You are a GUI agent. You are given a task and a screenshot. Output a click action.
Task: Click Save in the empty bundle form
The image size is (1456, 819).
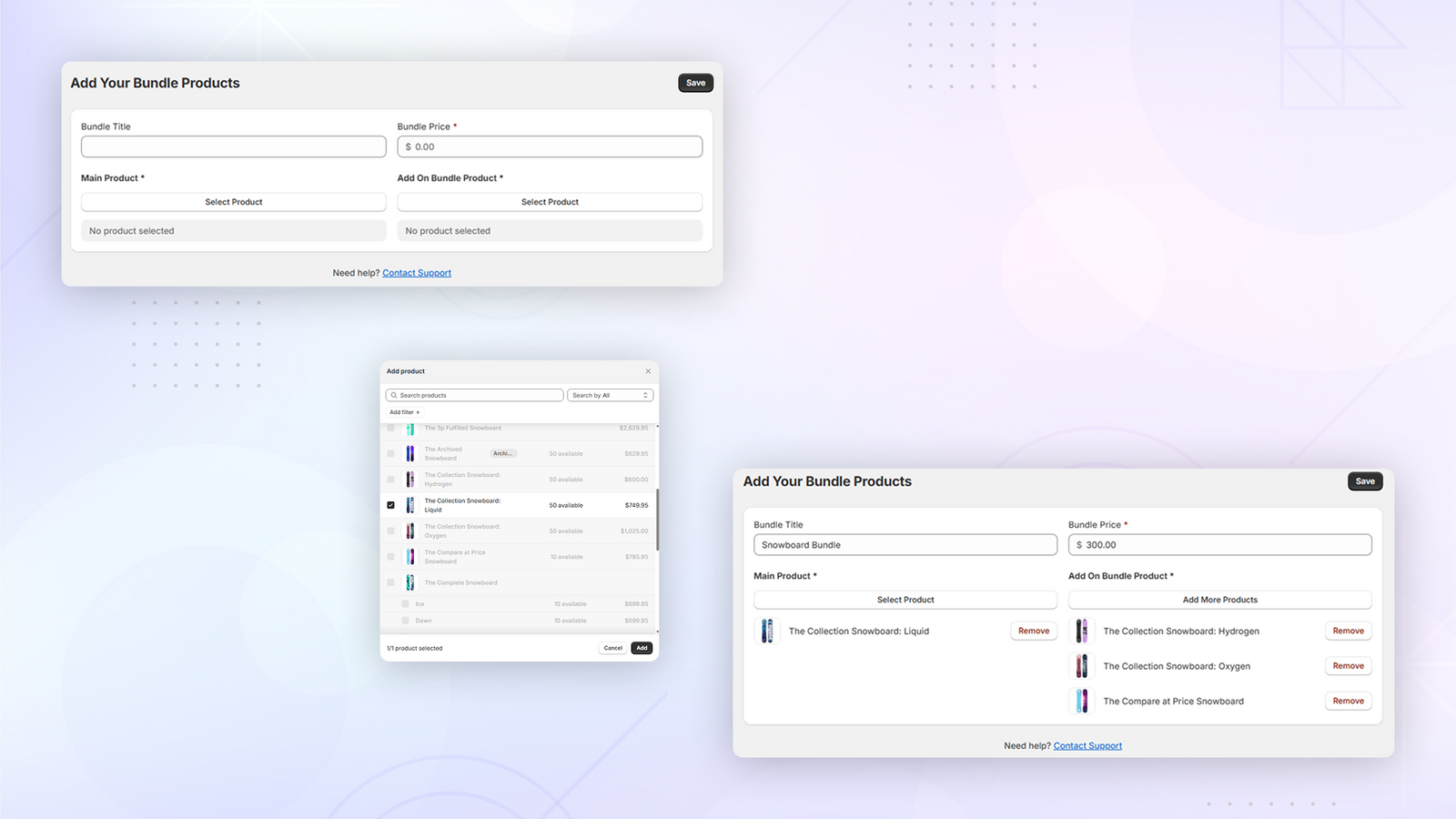[696, 83]
